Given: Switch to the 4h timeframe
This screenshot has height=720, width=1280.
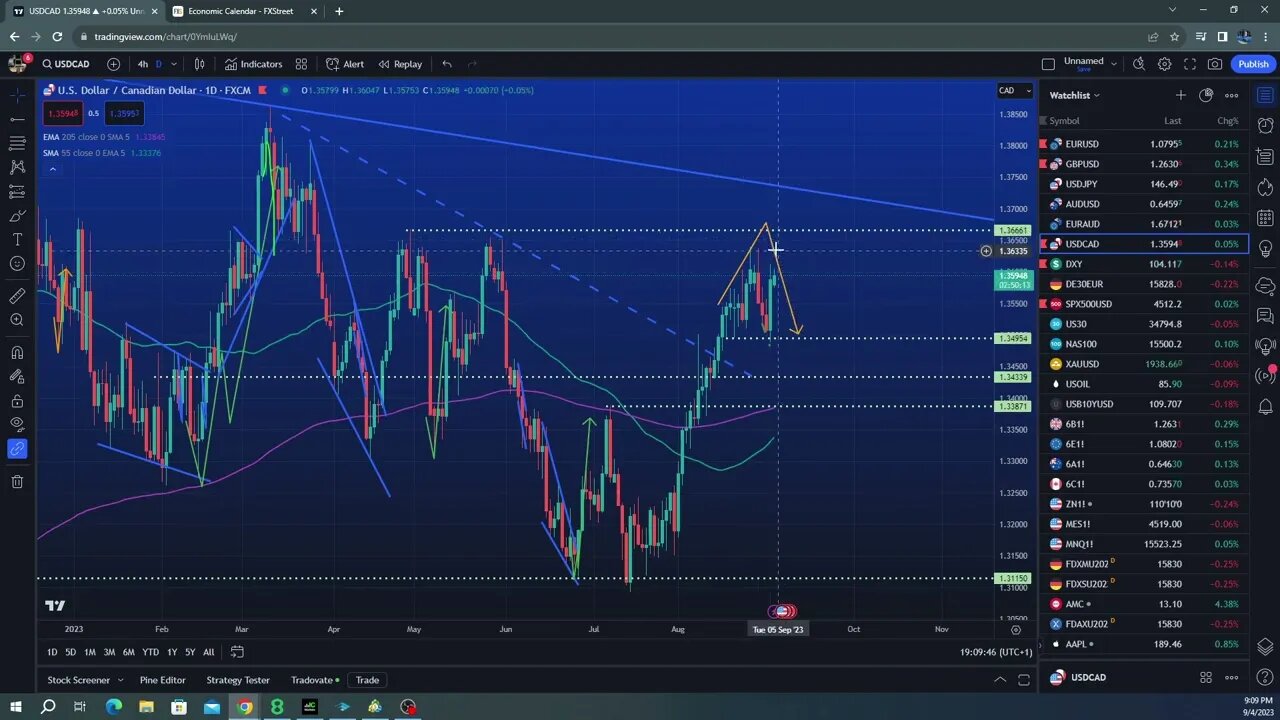Looking at the screenshot, I should [x=143, y=64].
